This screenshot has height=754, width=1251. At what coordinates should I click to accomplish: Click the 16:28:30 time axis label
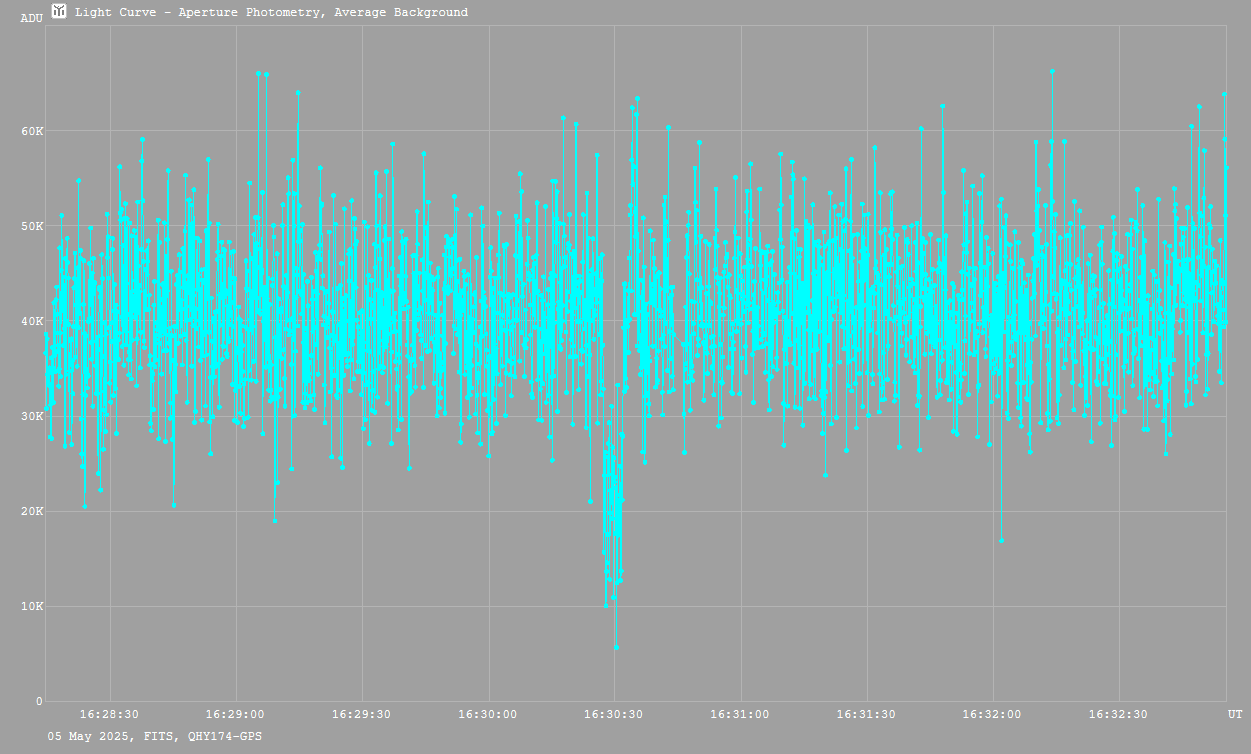coord(109,714)
